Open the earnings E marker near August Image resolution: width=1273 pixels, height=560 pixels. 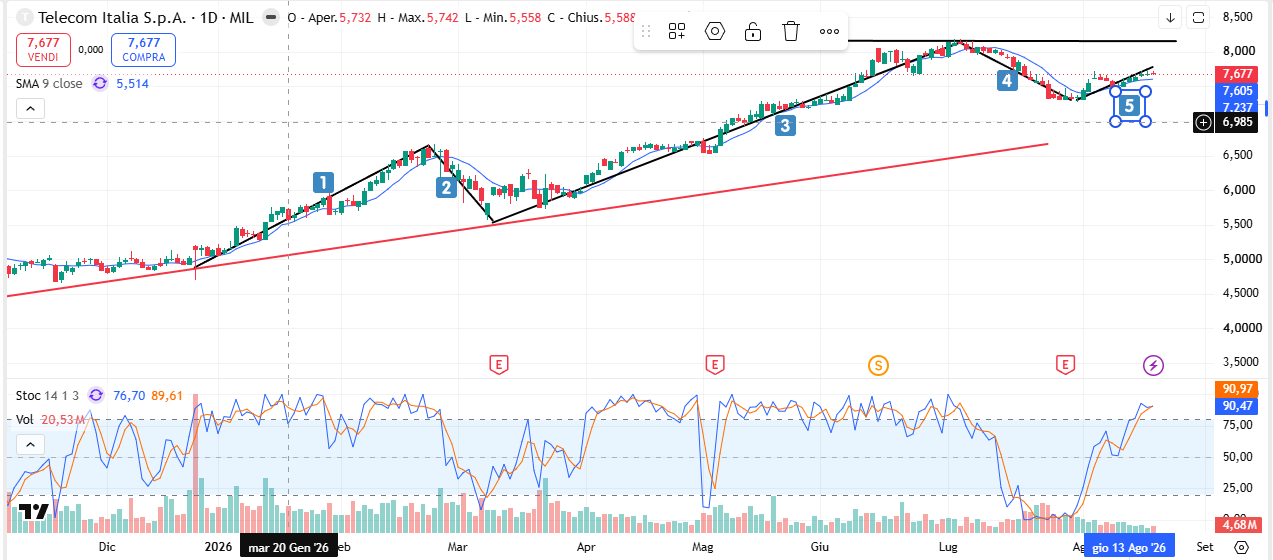(x=1066, y=365)
